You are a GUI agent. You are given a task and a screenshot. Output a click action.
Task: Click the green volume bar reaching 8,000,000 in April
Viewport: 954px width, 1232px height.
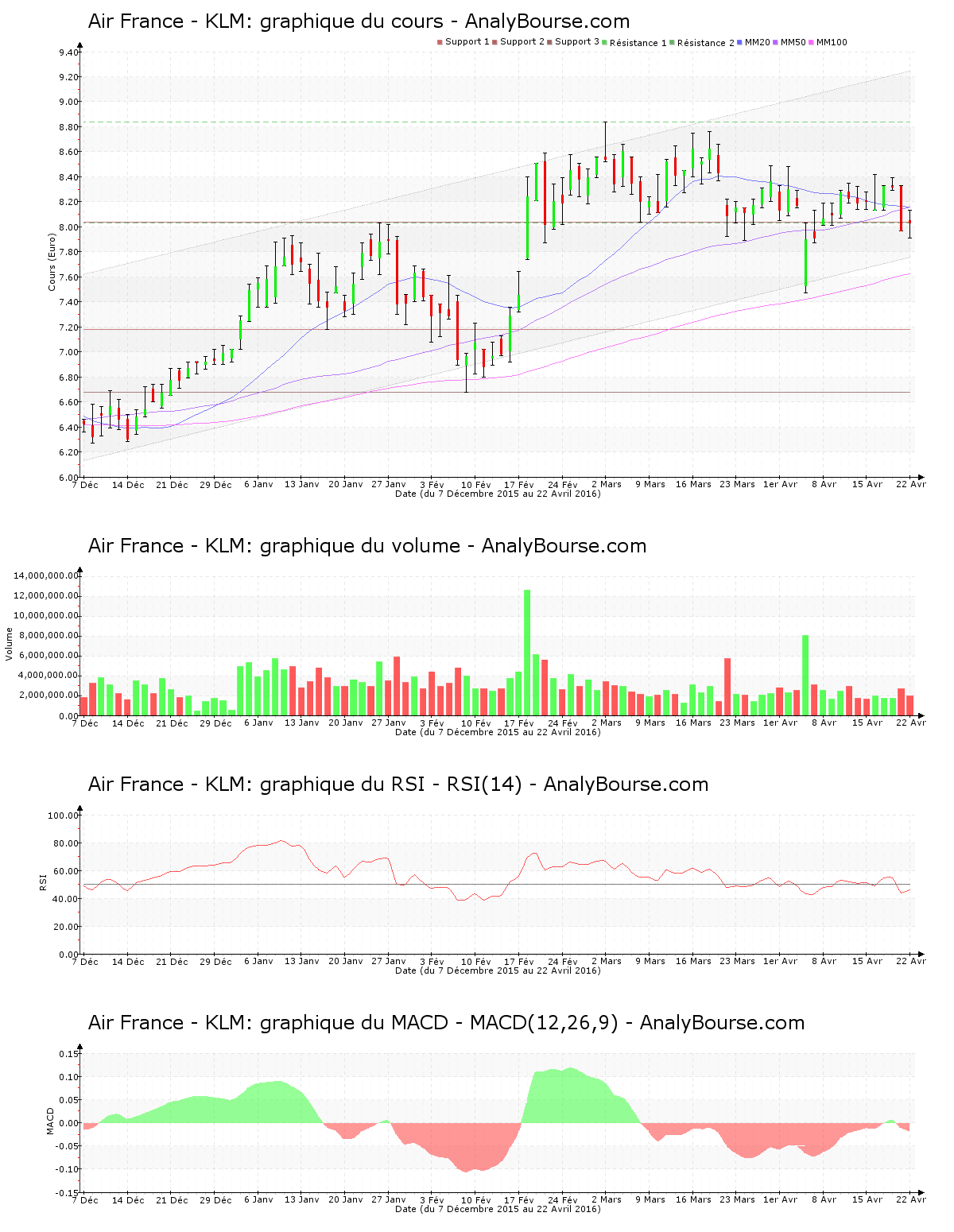point(805,676)
